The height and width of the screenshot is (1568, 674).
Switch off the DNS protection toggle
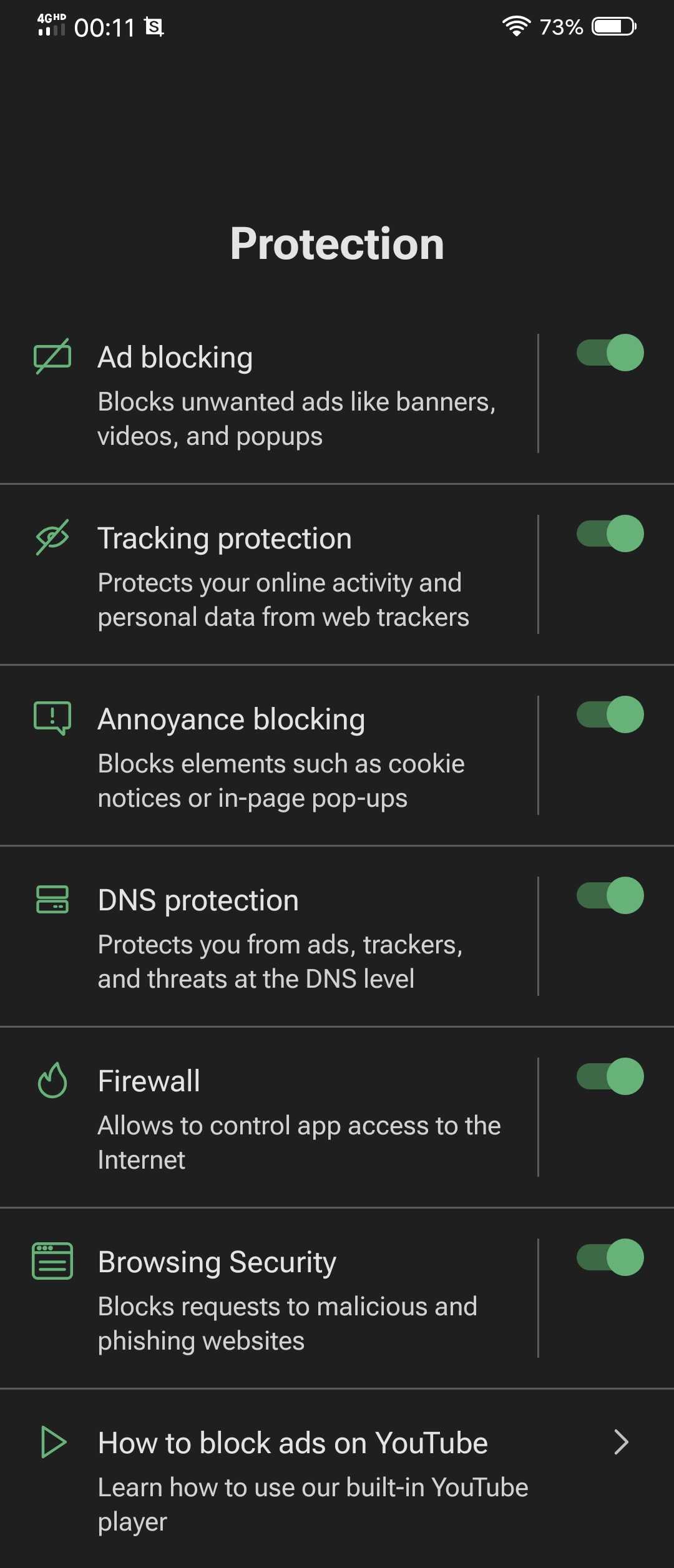point(610,895)
